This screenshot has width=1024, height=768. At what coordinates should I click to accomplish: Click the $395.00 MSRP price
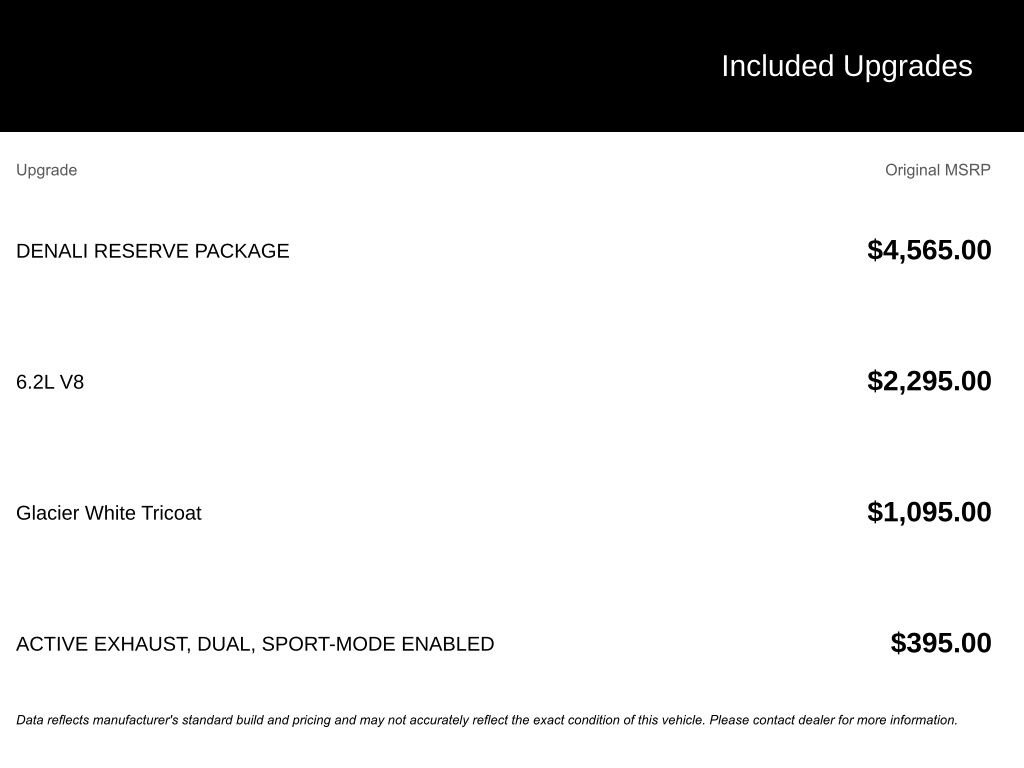coord(941,643)
